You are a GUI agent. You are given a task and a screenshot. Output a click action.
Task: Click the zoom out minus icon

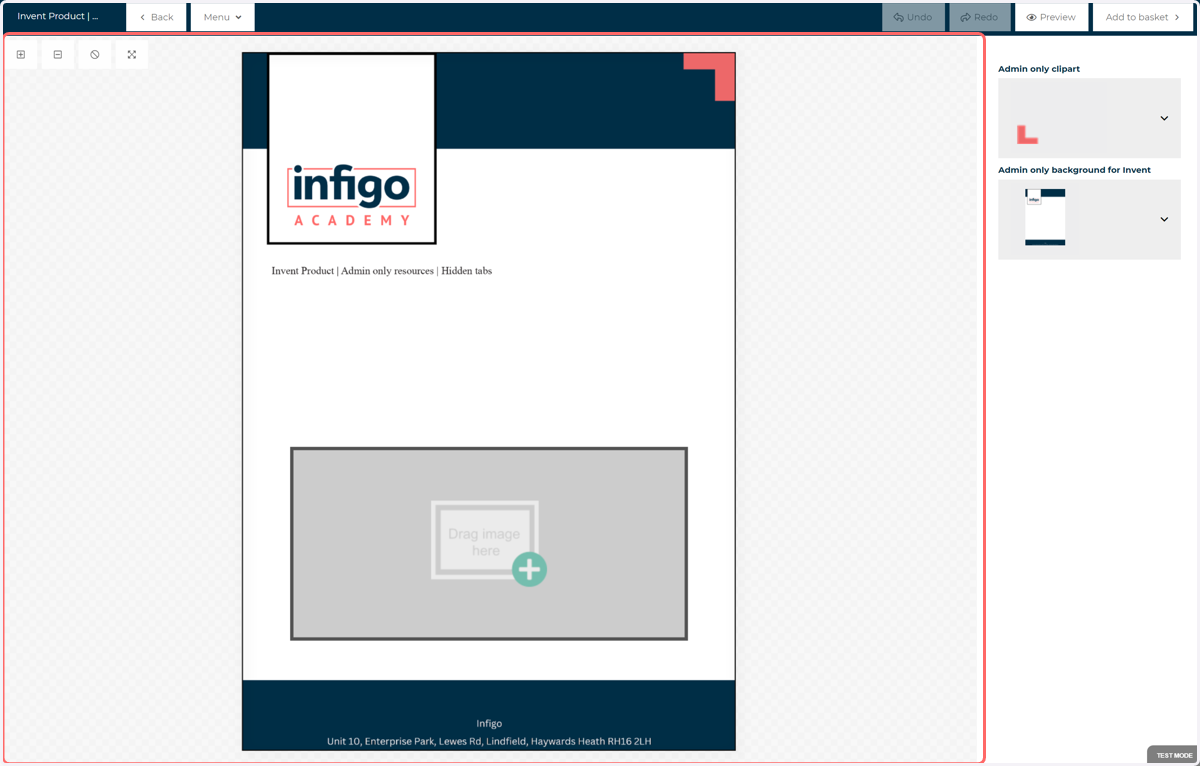pyautogui.click(x=58, y=55)
